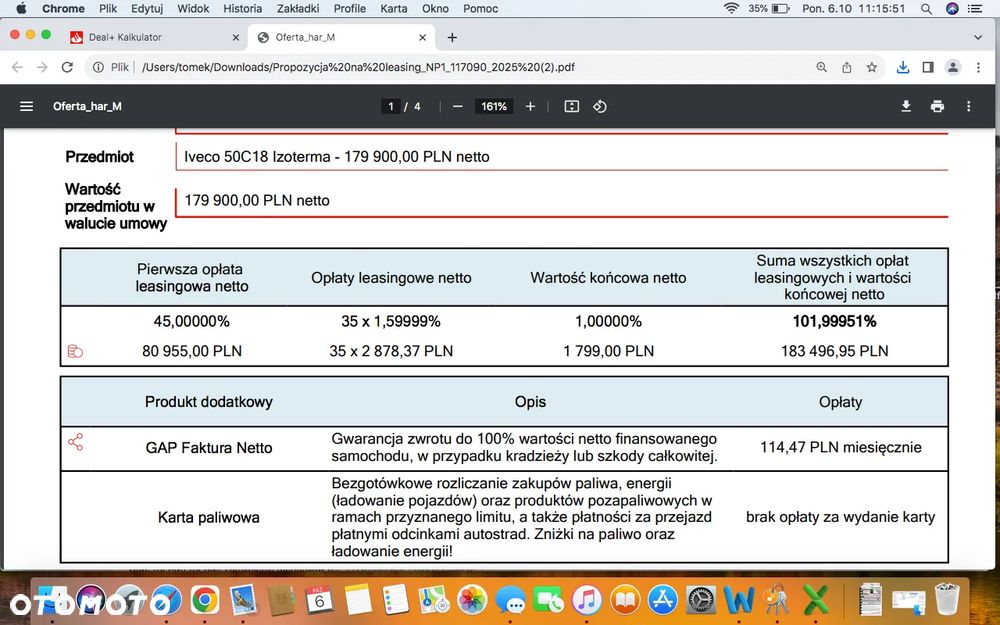The height and width of the screenshot is (625, 1000).
Task: Toggle Chrome side panel
Action: click(928, 67)
